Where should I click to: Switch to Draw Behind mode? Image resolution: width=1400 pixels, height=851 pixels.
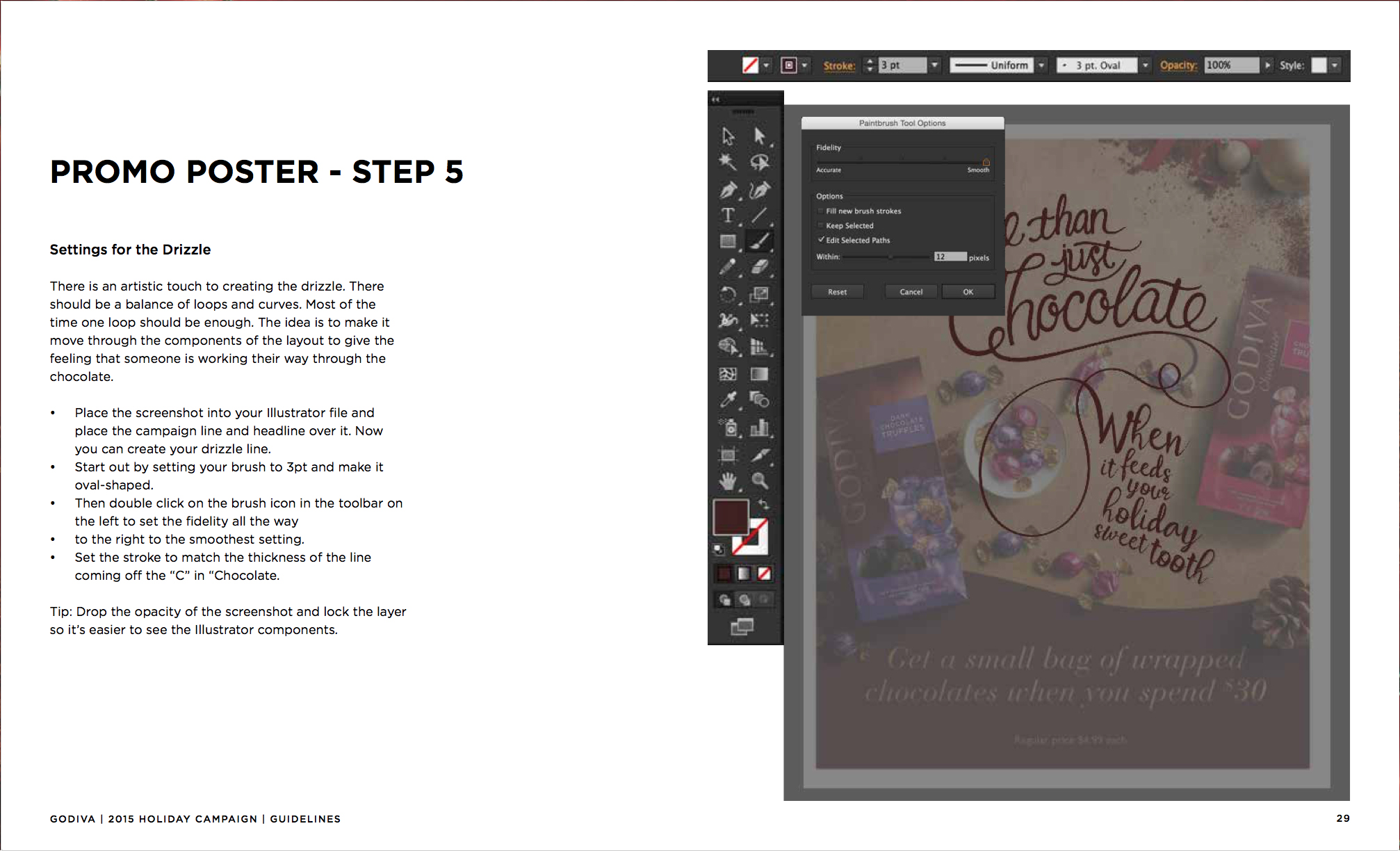coord(744,599)
